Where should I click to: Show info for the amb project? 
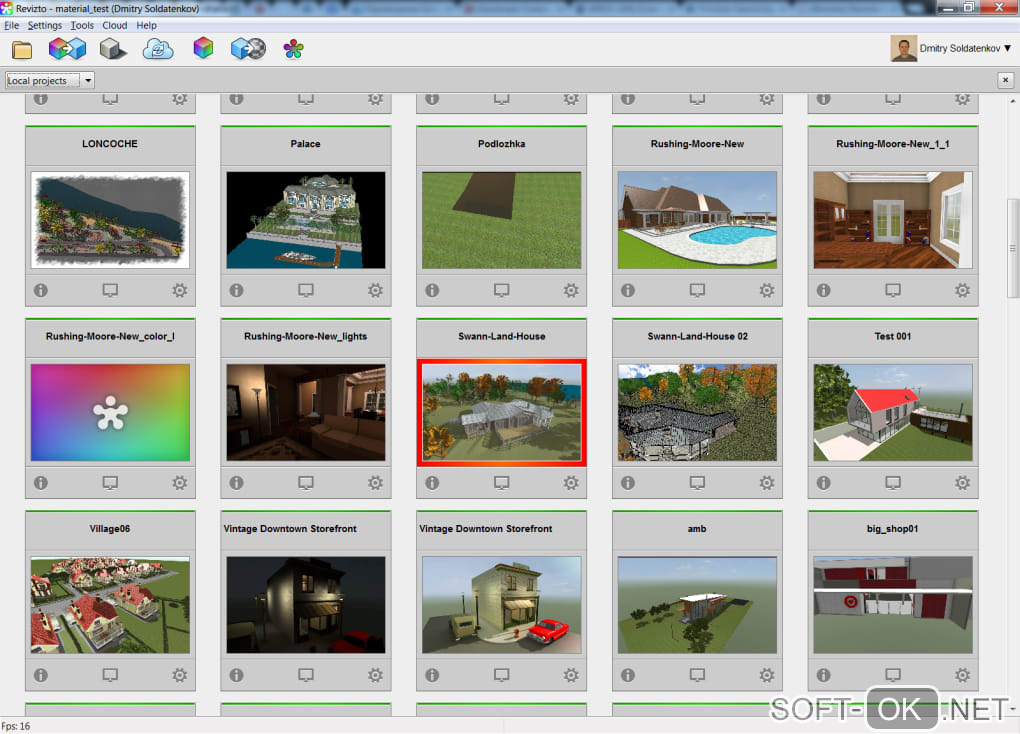(x=628, y=675)
